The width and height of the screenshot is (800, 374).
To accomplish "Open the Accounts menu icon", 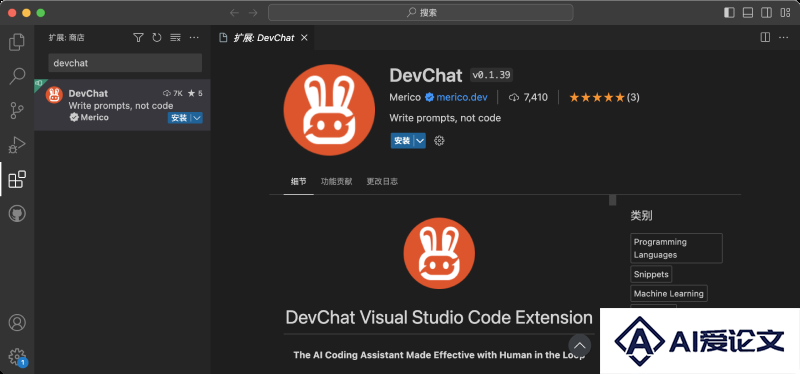I will click(17, 322).
